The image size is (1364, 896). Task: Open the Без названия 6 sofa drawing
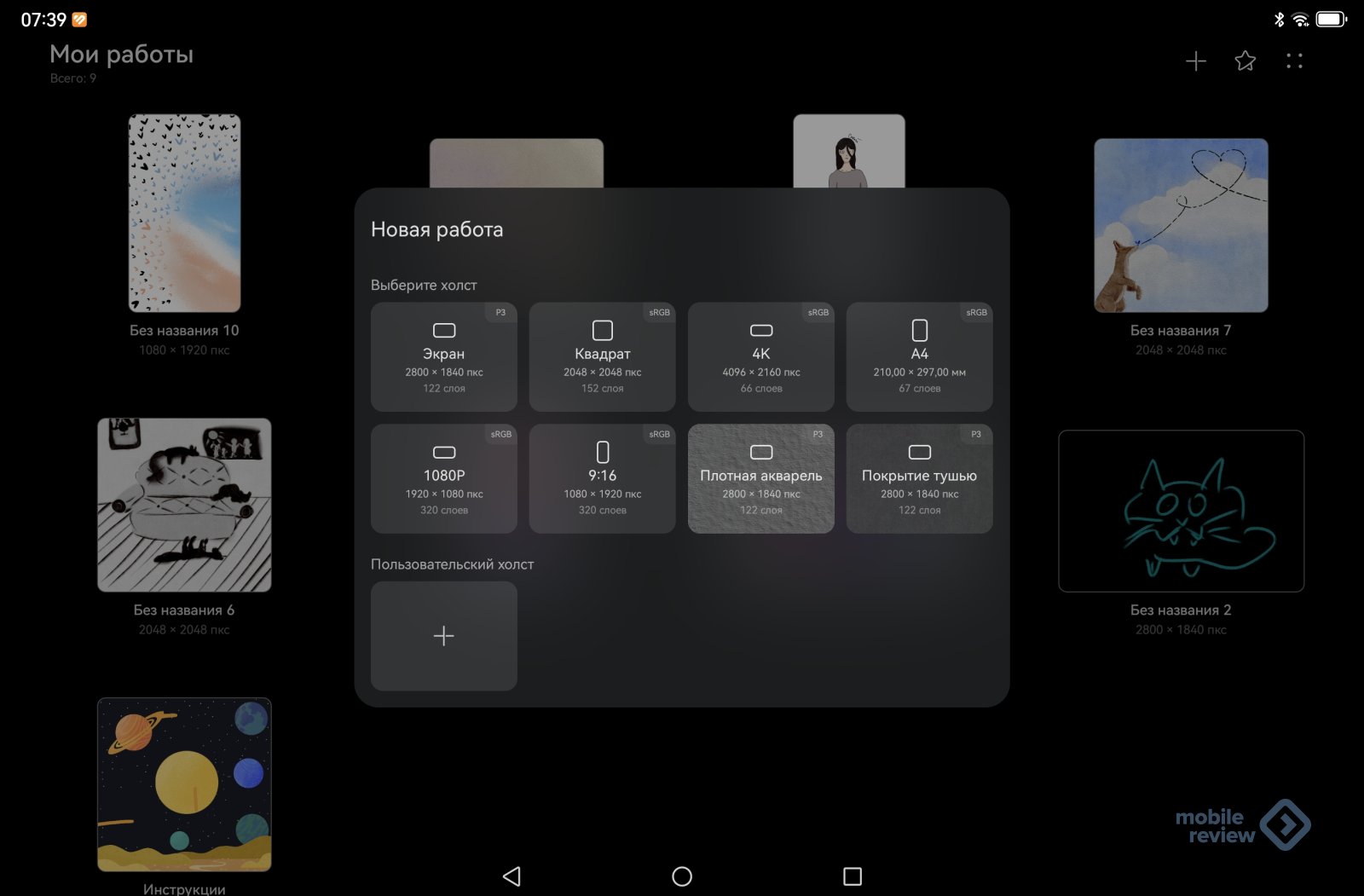(184, 505)
